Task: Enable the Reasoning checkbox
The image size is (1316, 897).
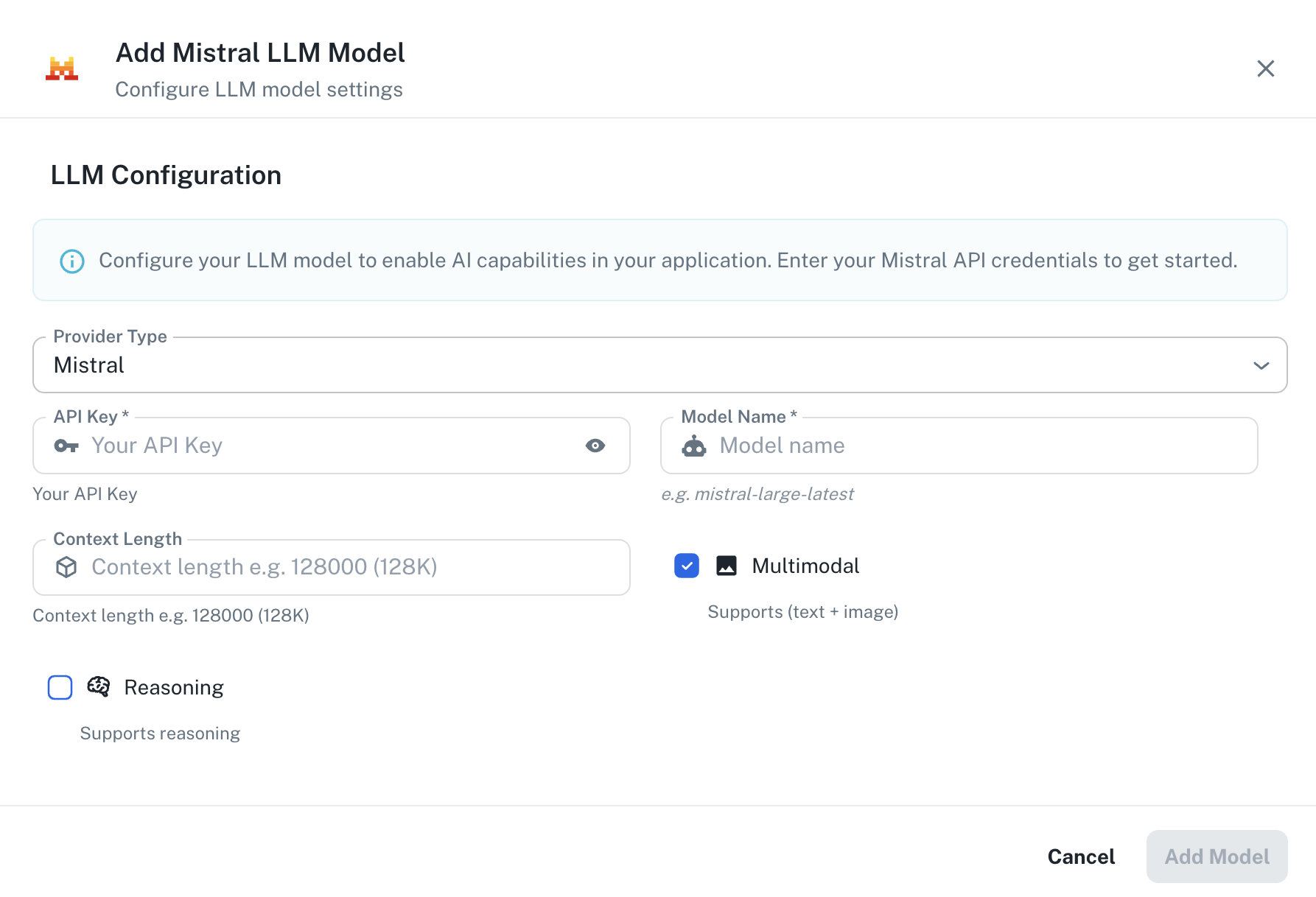Action: tap(60, 686)
